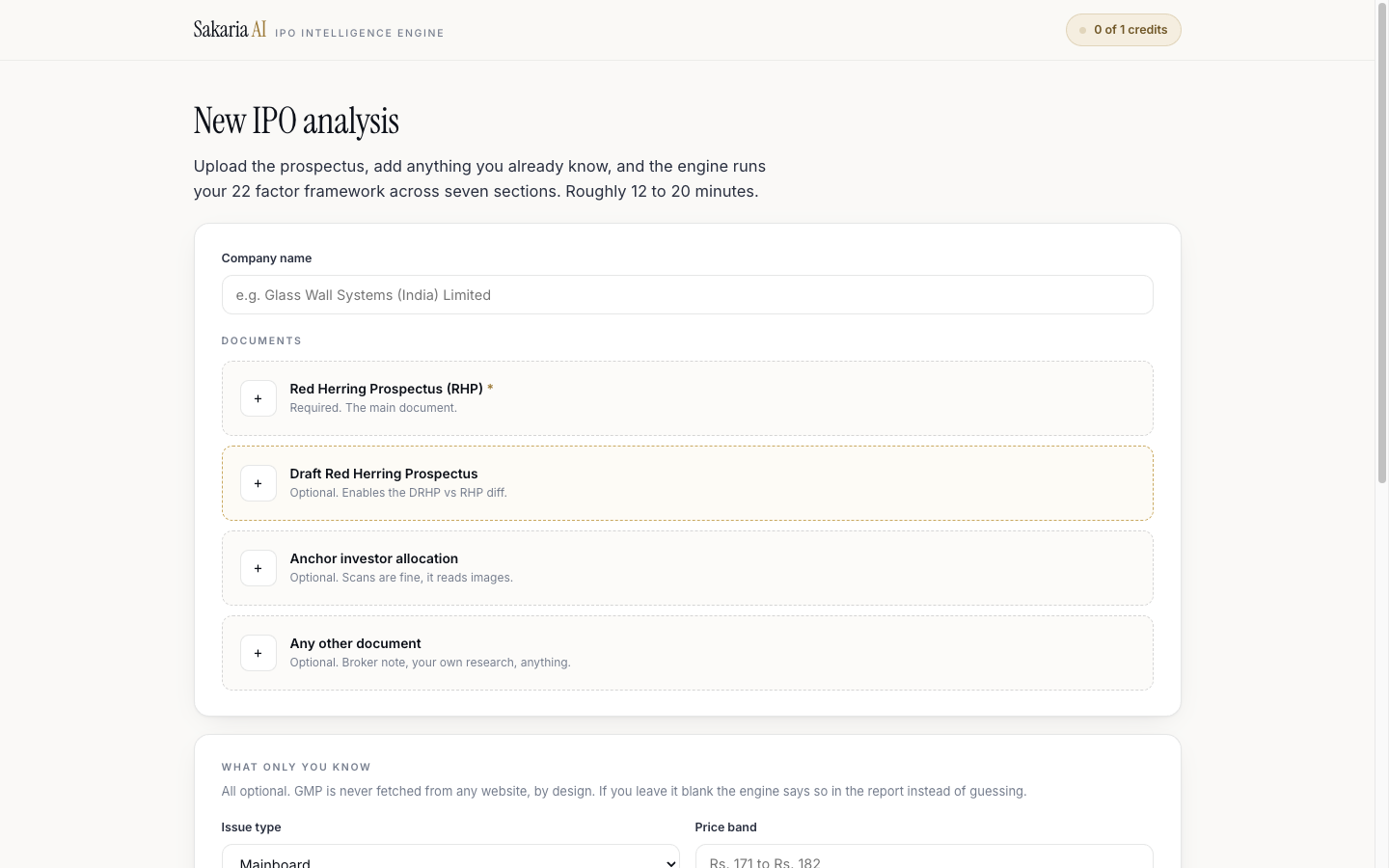Click 'IPO INTELLIGENCE ENGINE' header text
This screenshot has height=868, width=1389.
point(360,33)
